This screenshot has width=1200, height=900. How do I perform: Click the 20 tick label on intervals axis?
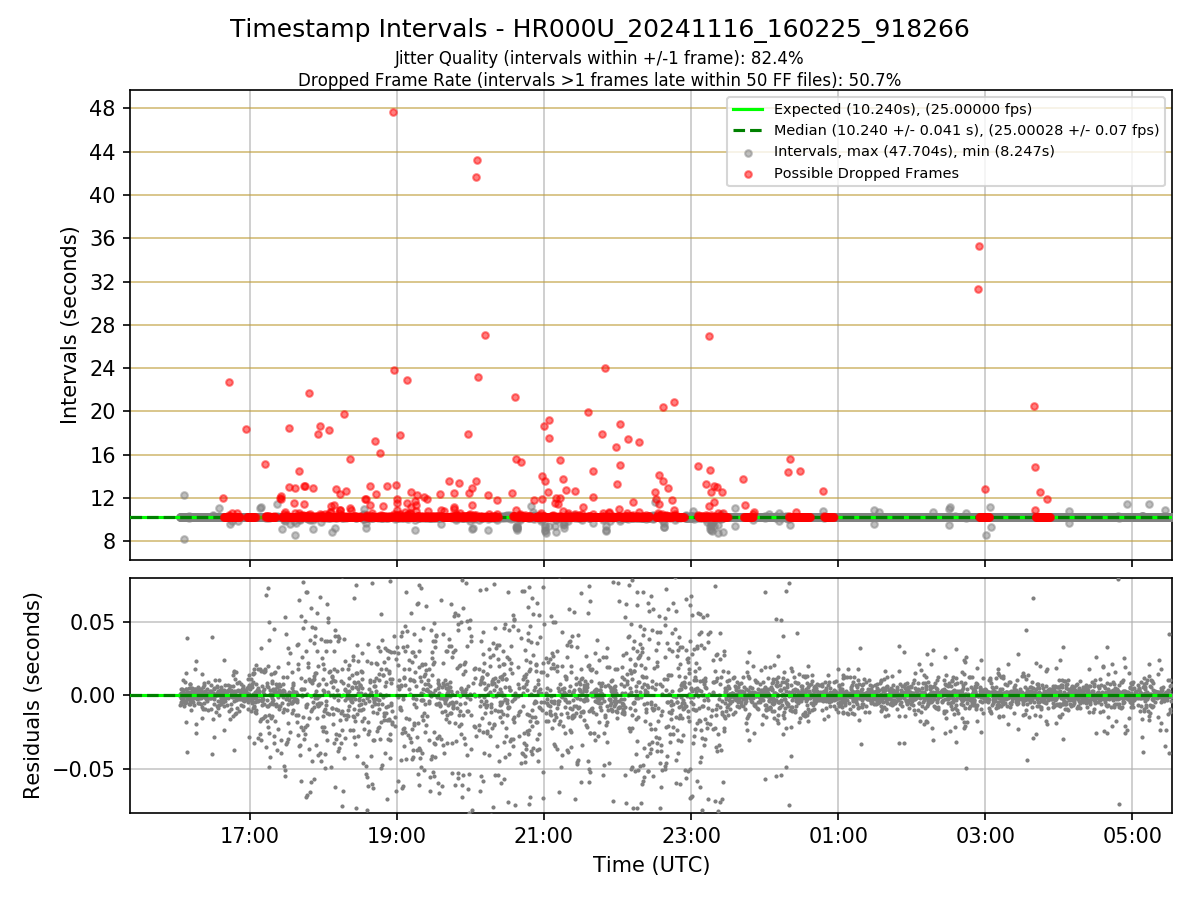(103, 411)
